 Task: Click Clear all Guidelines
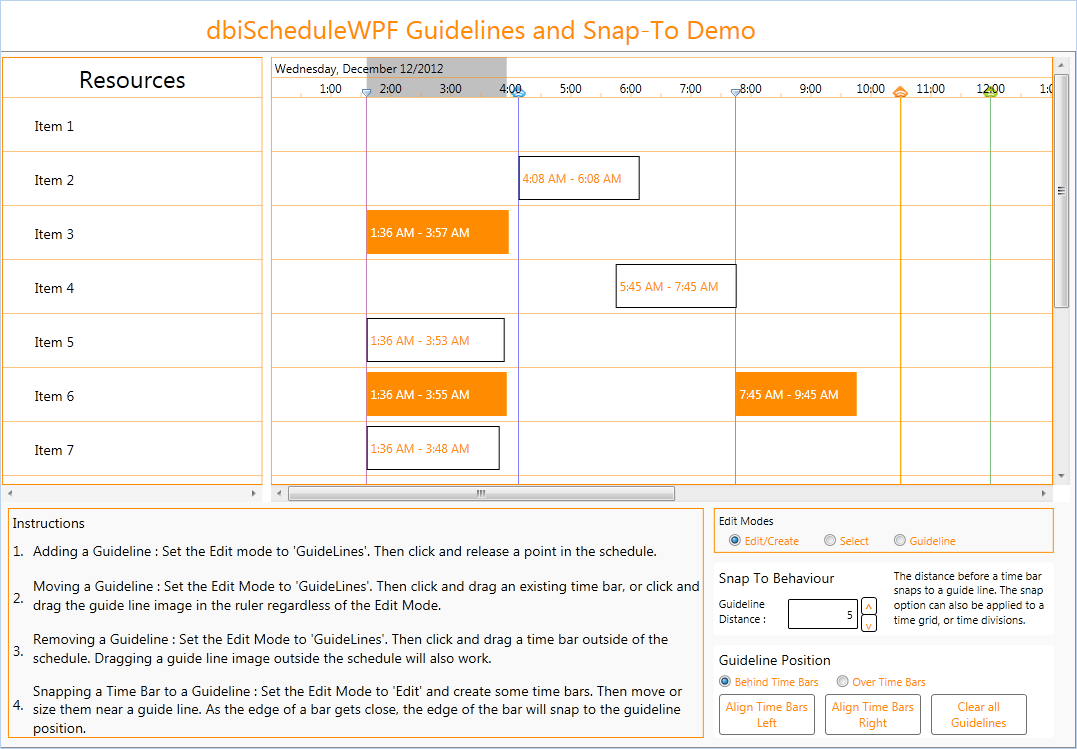click(978, 714)
